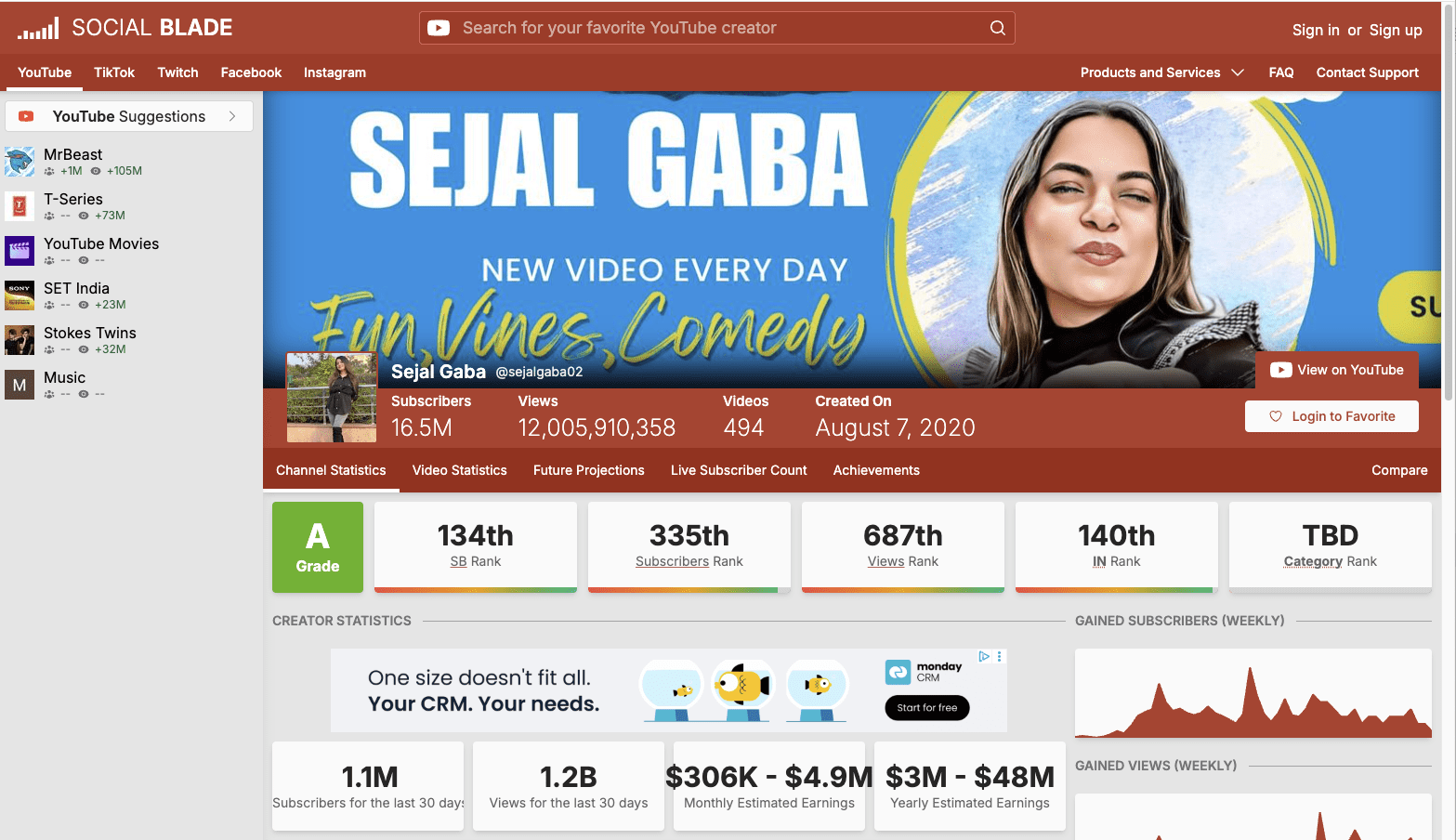Open Music channel letter avatar
The image size is (1456, 840).
pyautogui.click(x=20, y=385)
